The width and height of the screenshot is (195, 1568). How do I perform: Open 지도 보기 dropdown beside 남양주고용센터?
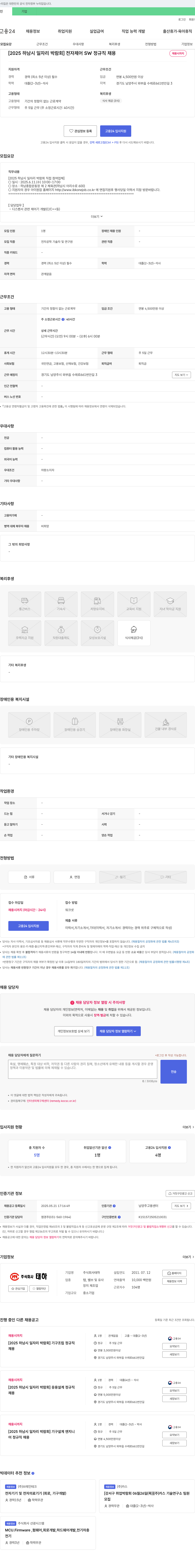(181, 1206)
